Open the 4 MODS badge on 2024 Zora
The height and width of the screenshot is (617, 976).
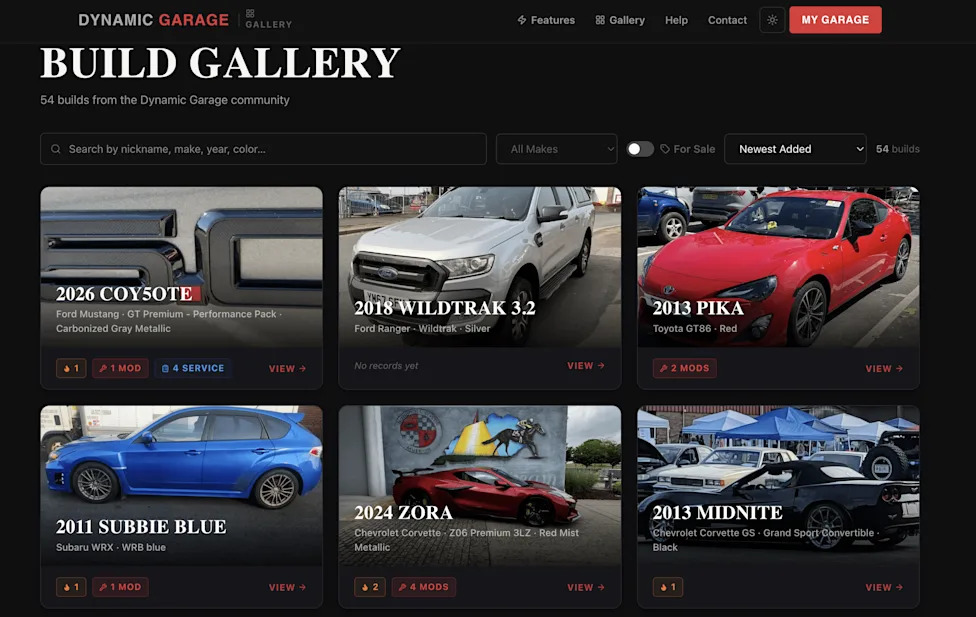click(424, 586)
